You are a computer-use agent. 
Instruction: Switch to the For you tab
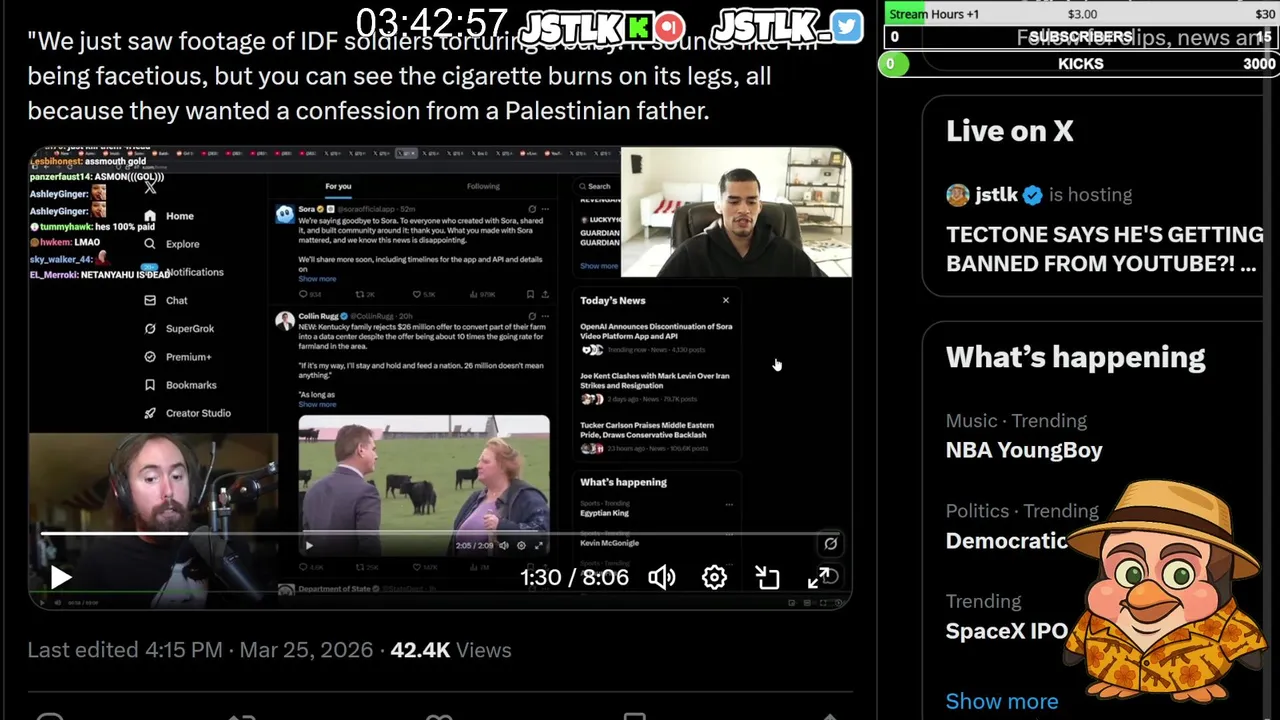click(x=338, y=186)
